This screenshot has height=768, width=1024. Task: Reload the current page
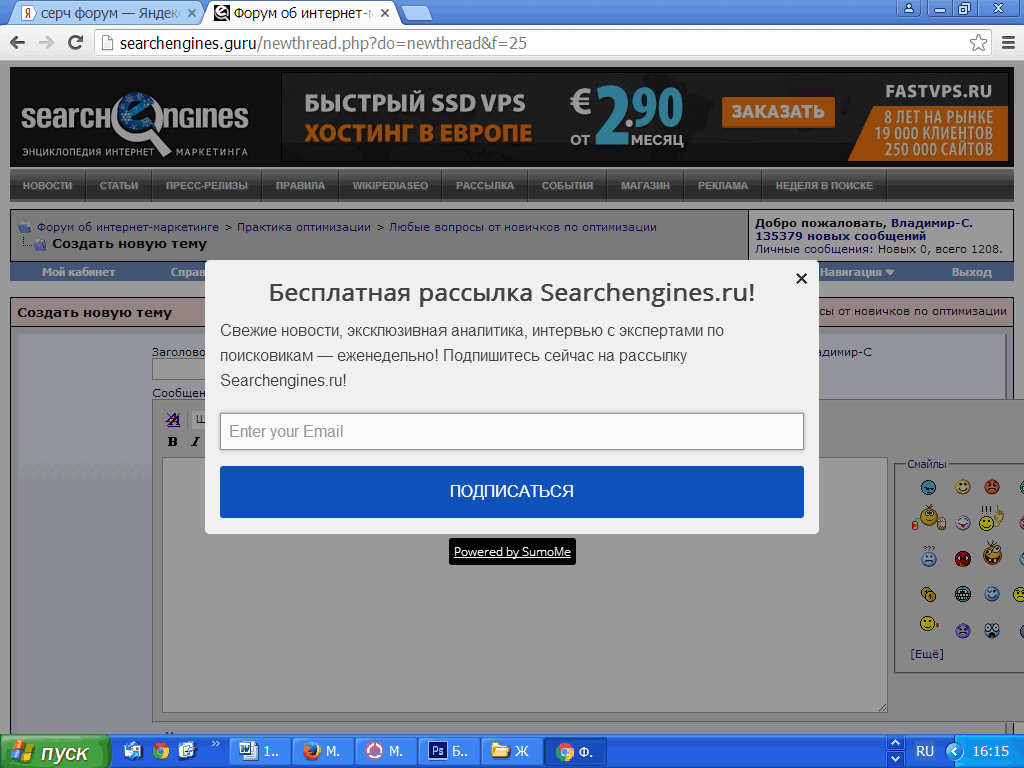point(76,43)
